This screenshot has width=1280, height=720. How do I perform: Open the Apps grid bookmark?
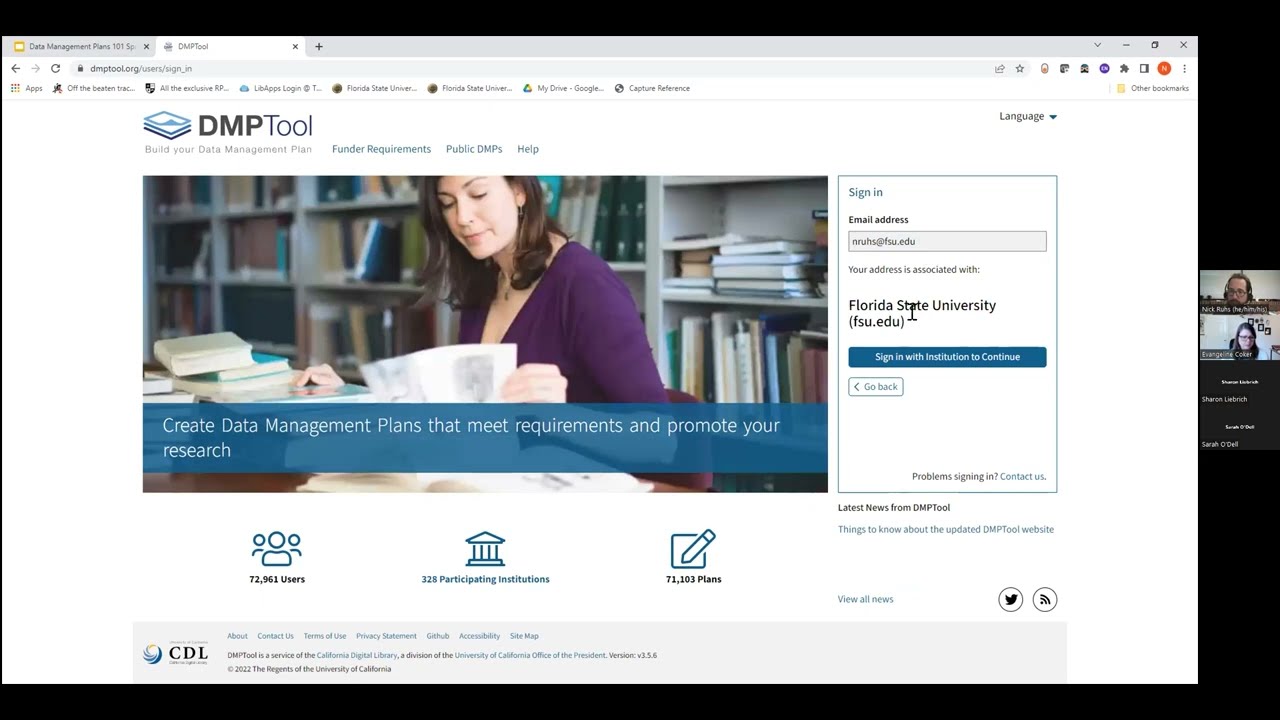pos(27,88)
